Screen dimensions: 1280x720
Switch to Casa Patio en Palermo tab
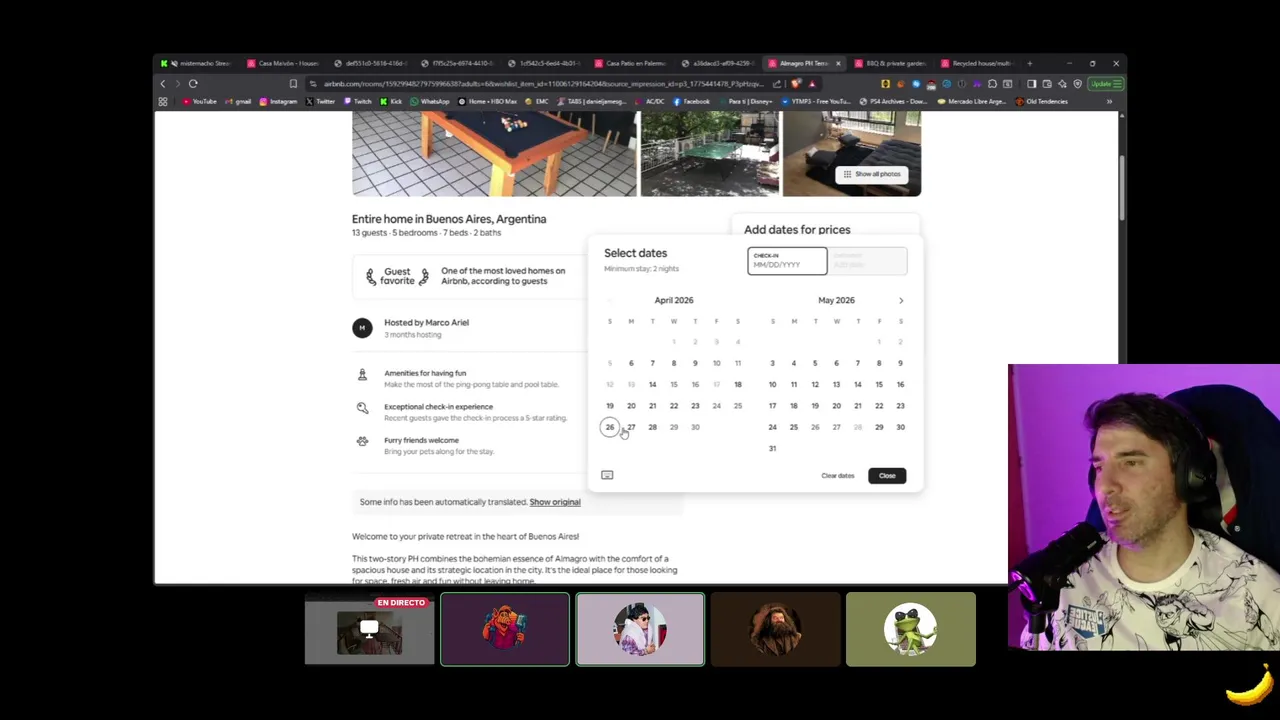tap(630, 63)
